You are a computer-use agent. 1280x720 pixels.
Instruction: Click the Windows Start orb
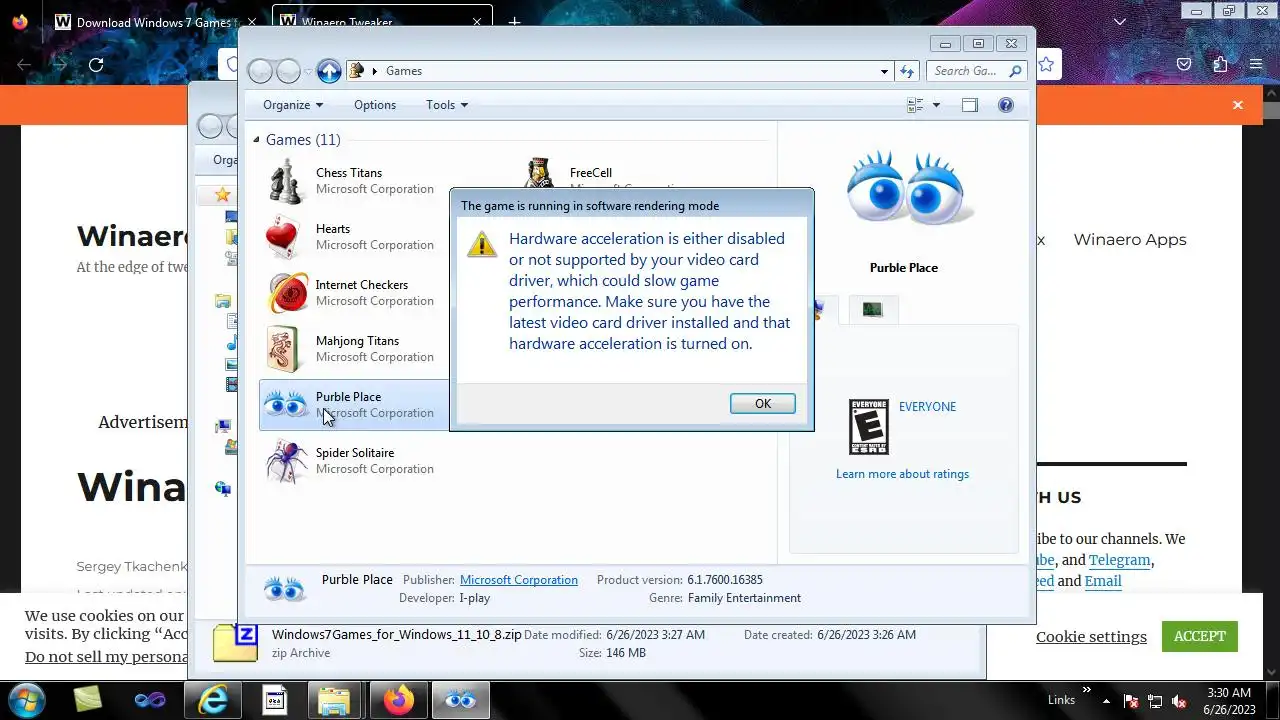pos(26,699)
